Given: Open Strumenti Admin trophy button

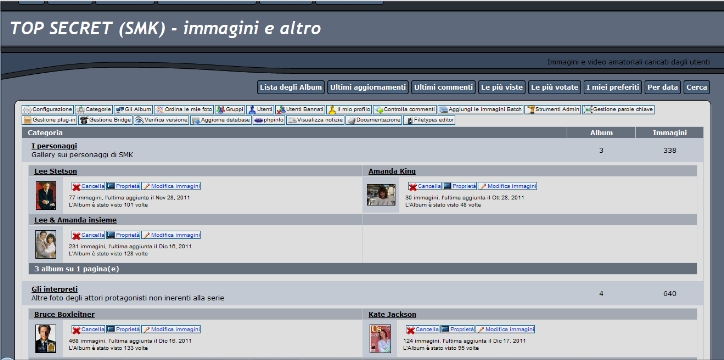Looking at the screenshot, I should point(553,109).
